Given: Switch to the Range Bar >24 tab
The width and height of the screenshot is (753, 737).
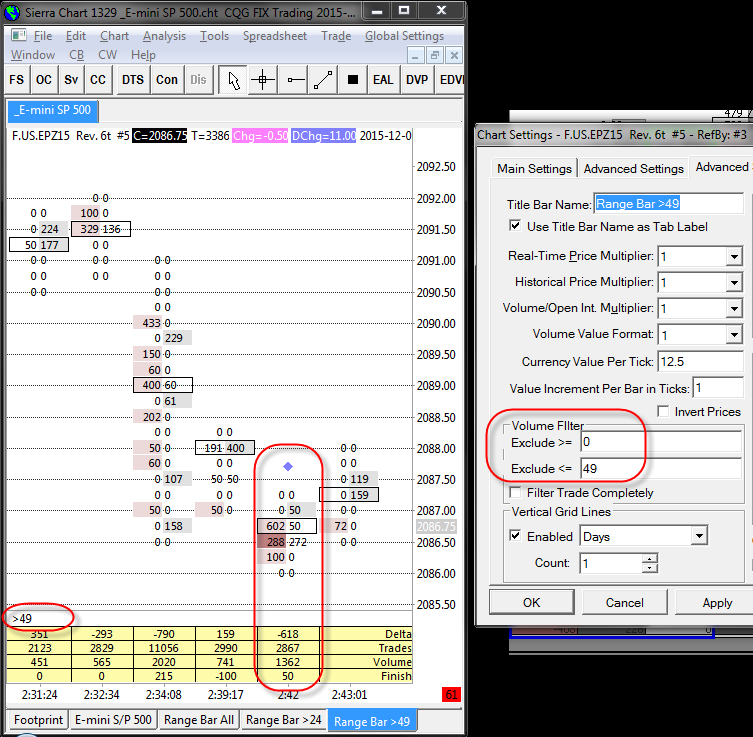Looking at the screenshot, I should point(283,720).
